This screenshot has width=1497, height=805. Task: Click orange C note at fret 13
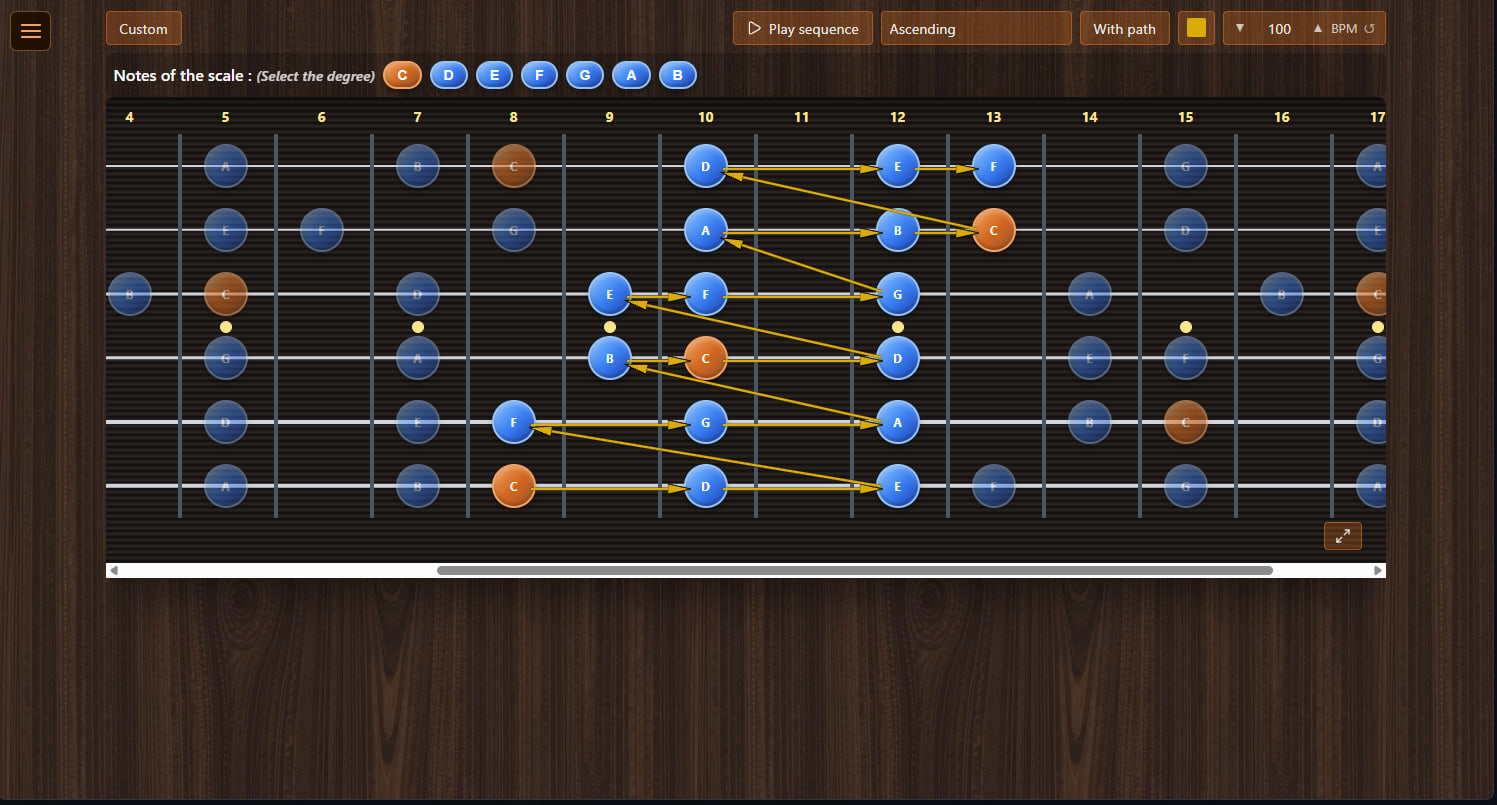(994, 230)
